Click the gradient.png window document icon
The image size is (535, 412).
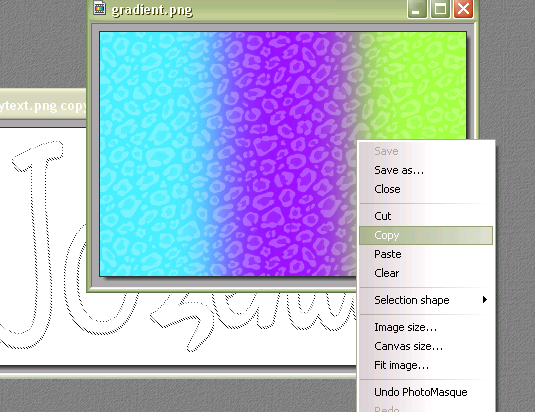[x=99, y=8]
